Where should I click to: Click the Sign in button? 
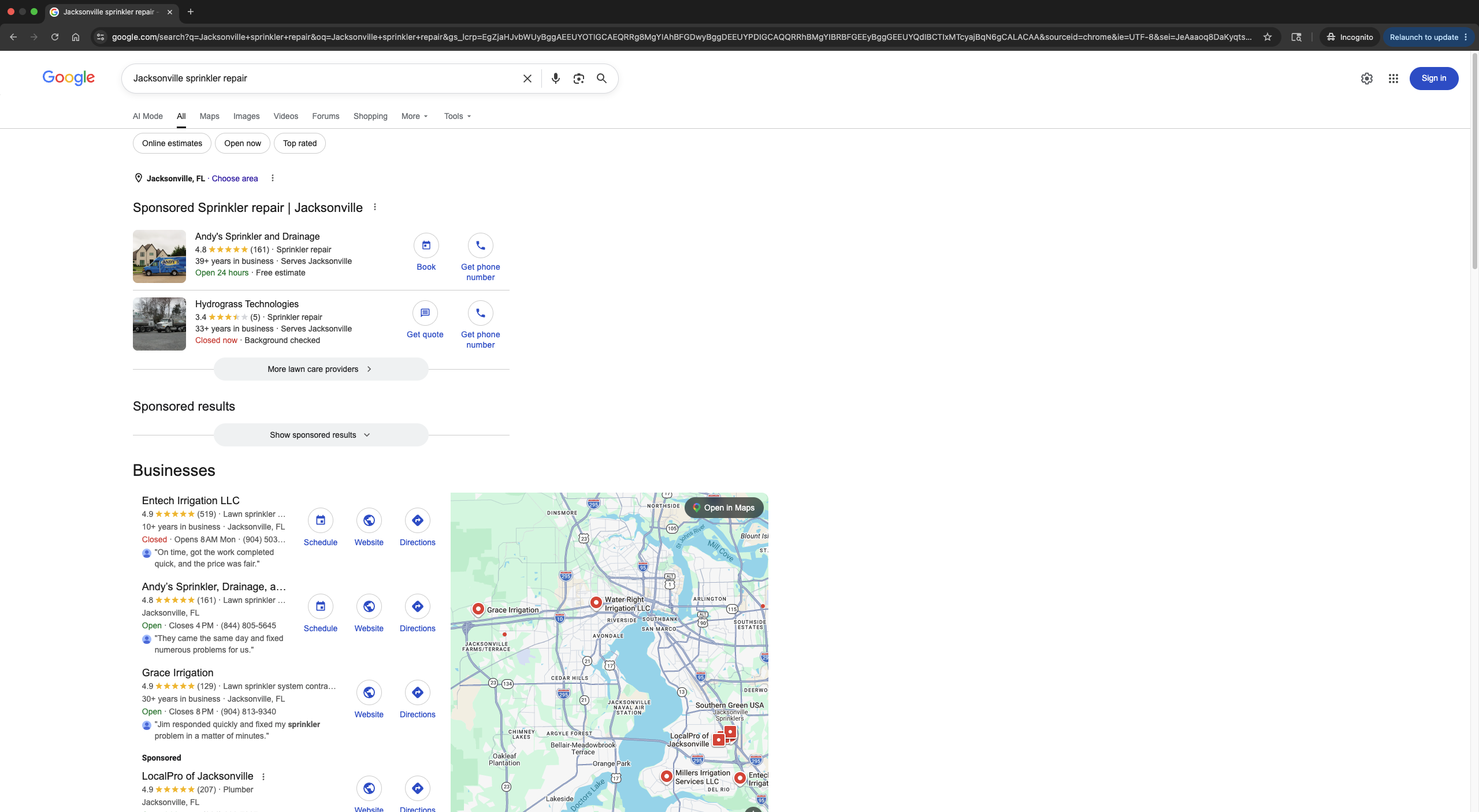(x=1434, y=79)
